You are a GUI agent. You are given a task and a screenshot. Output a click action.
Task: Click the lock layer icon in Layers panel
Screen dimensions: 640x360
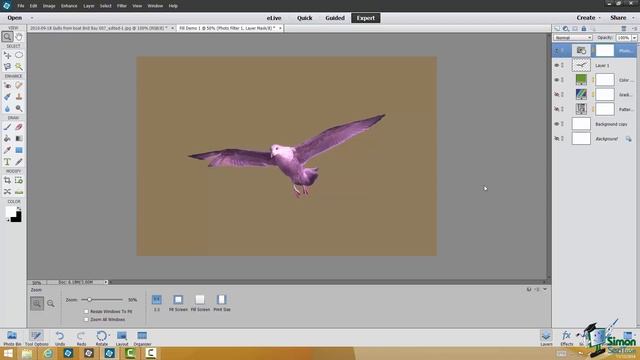click(x=584, y=29)
